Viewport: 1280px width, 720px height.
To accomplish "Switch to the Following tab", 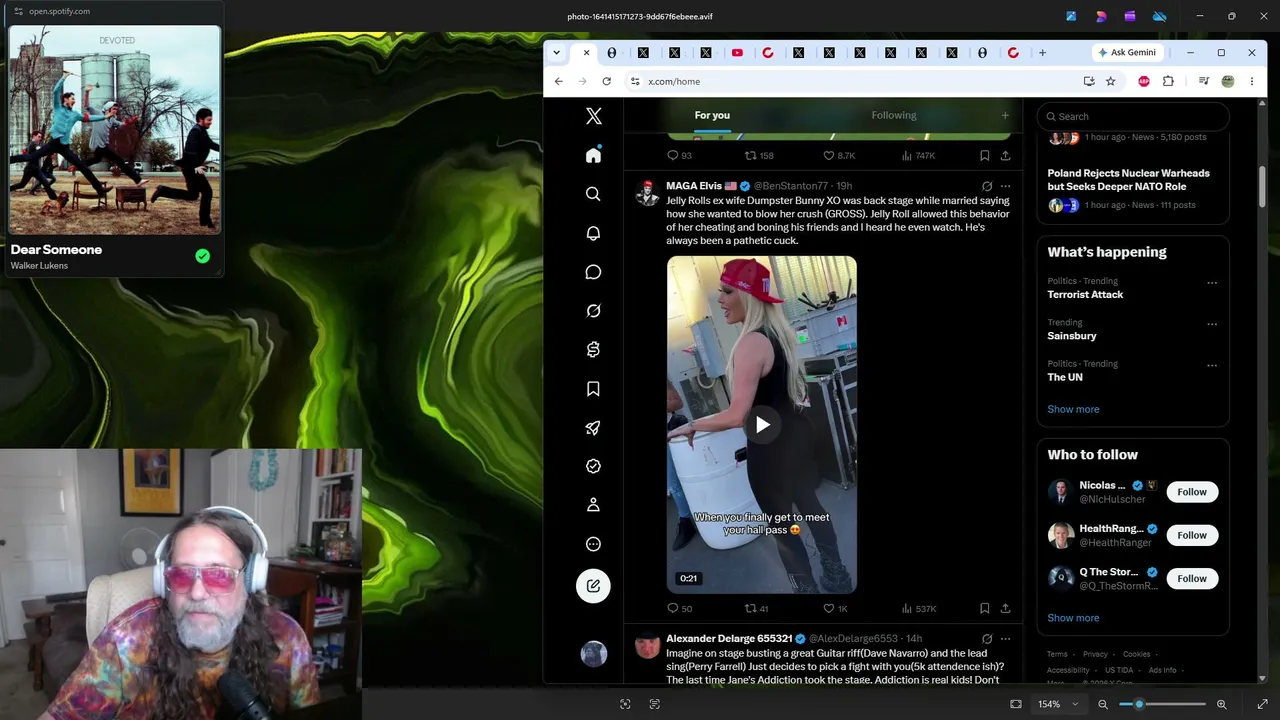I will [894, 115].
